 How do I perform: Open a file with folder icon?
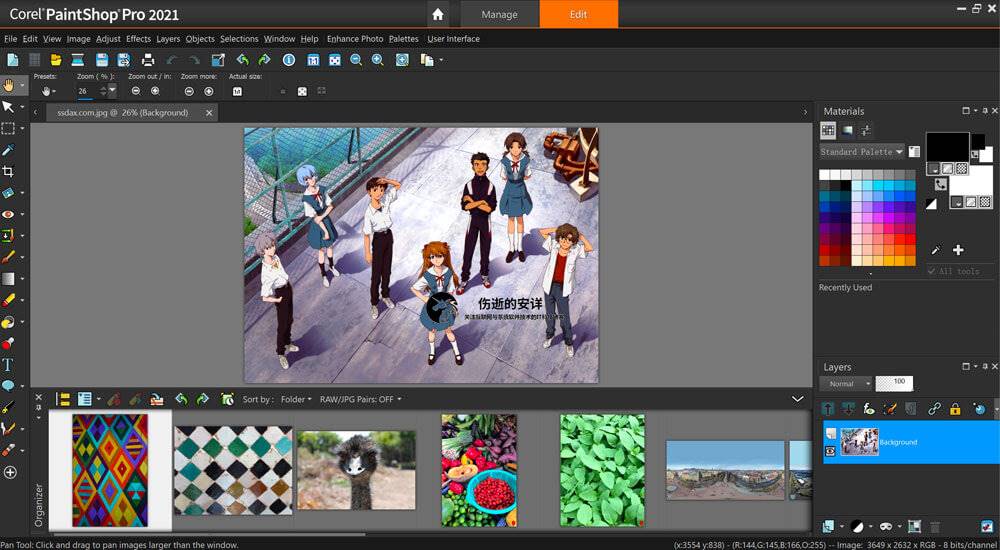(56, 60)
